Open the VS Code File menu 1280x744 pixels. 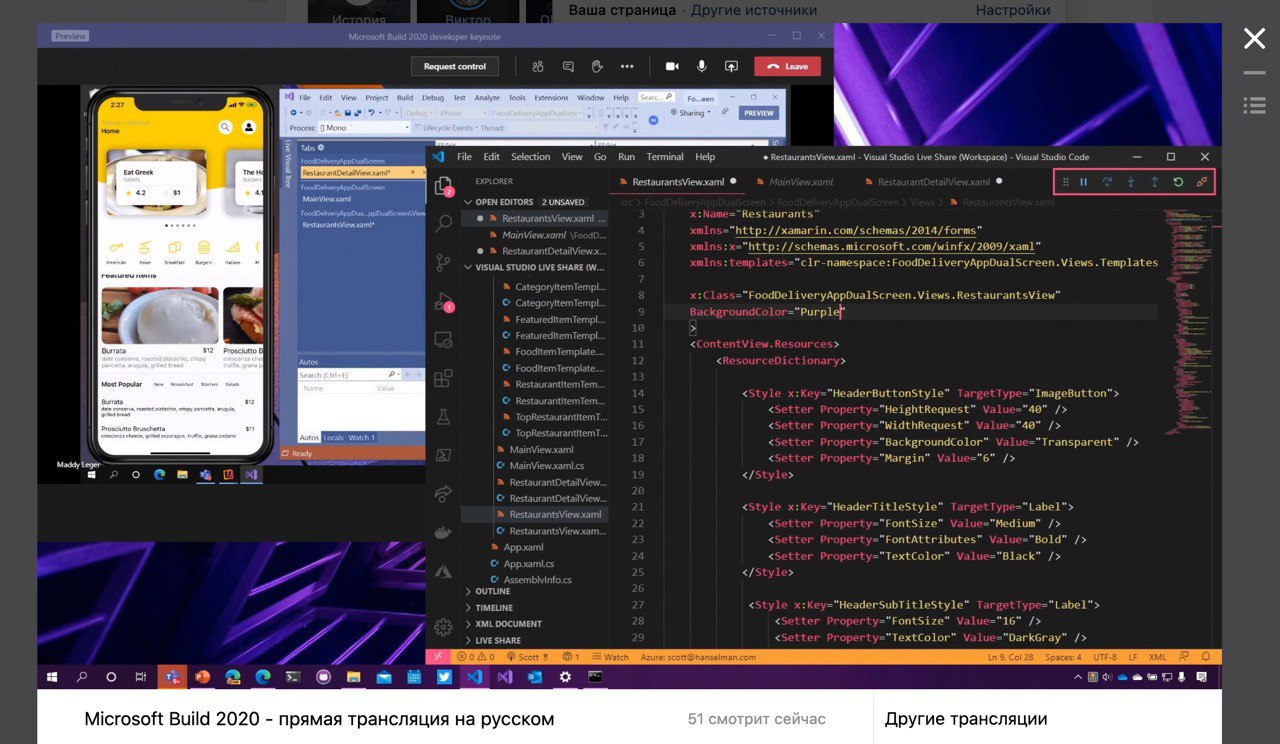coord(464,157)
